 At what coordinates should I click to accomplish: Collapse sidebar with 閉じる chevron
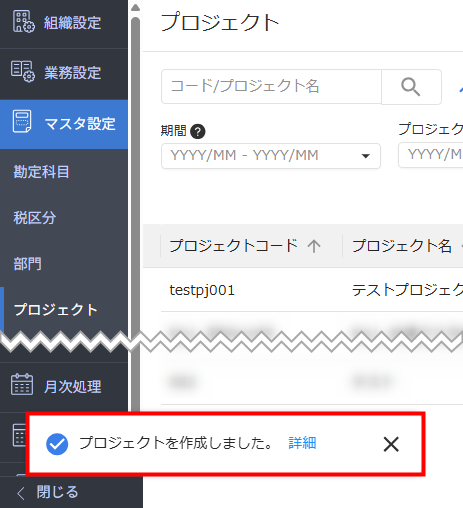(x=21, y=493)
